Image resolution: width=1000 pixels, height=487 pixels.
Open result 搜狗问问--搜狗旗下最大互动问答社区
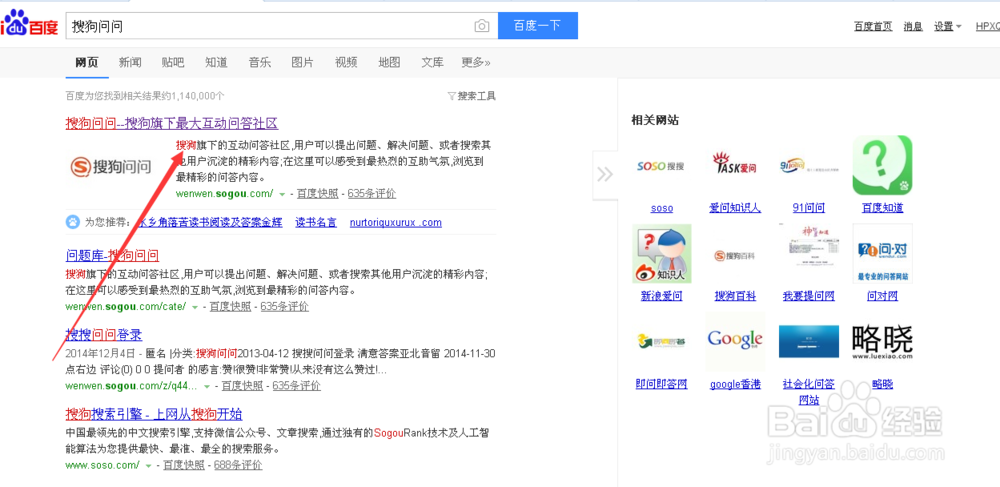click(x=172, y=123)
